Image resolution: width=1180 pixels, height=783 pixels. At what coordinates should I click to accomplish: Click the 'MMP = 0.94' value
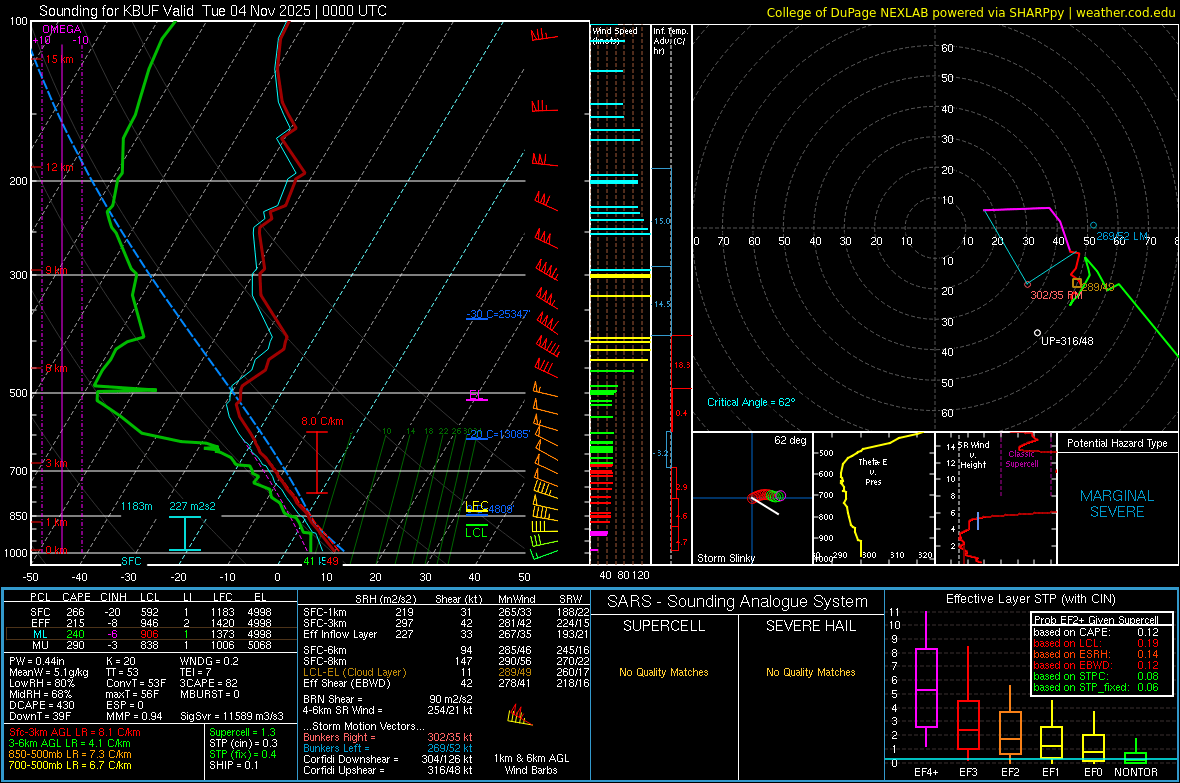tap(134, 717)
